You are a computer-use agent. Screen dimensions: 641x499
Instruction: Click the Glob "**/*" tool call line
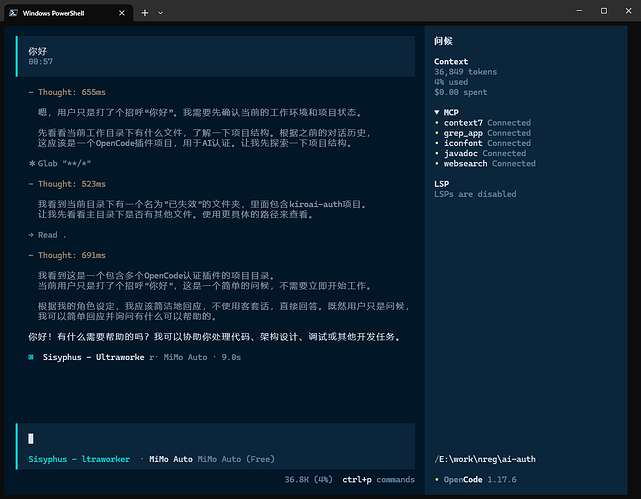[60, 163]
